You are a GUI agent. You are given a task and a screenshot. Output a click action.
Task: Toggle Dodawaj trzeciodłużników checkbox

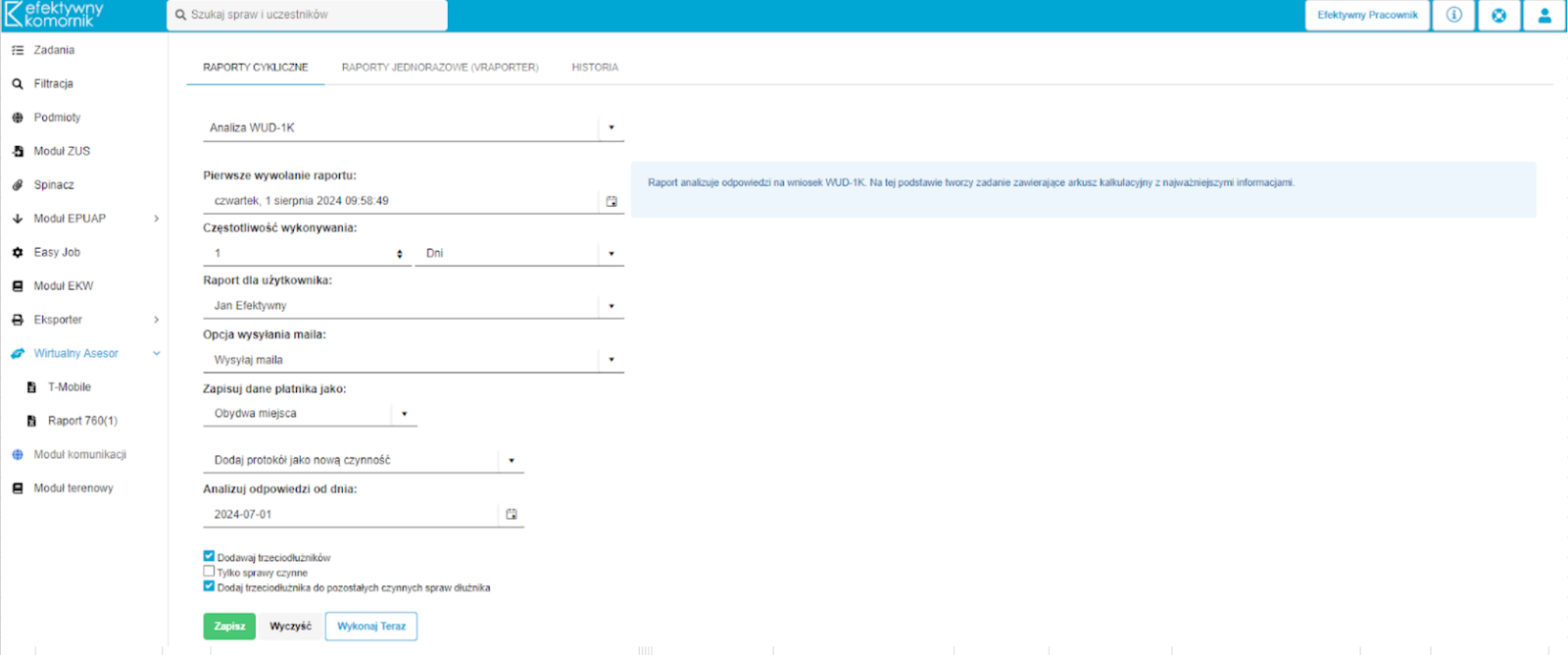click(x=209, y=557)
